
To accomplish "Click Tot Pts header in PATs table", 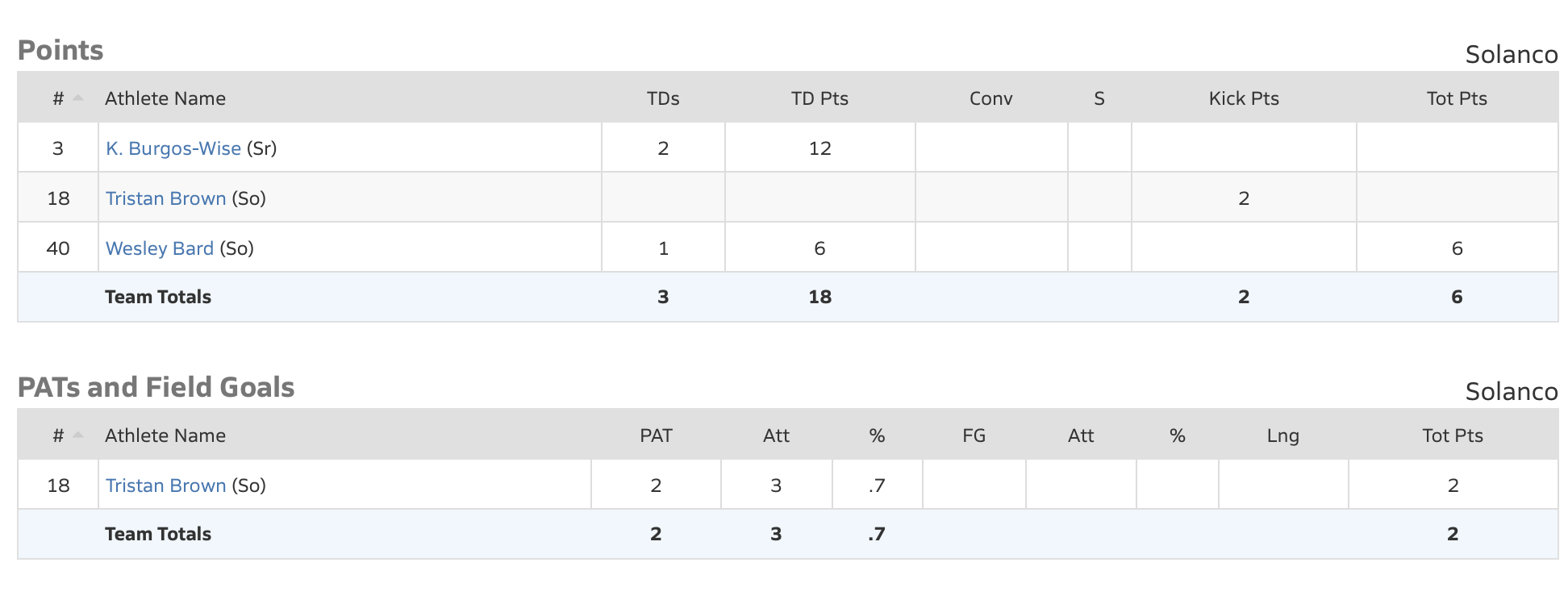I will [1453, 435].
